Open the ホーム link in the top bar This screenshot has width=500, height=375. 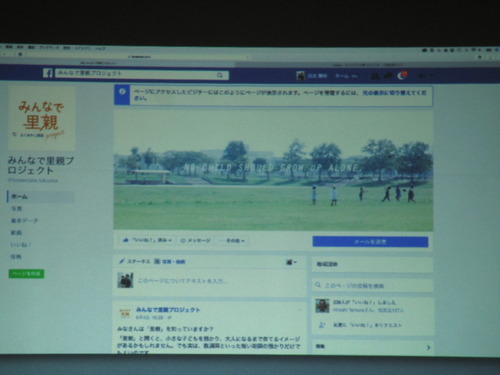click(x=342, y=76)
